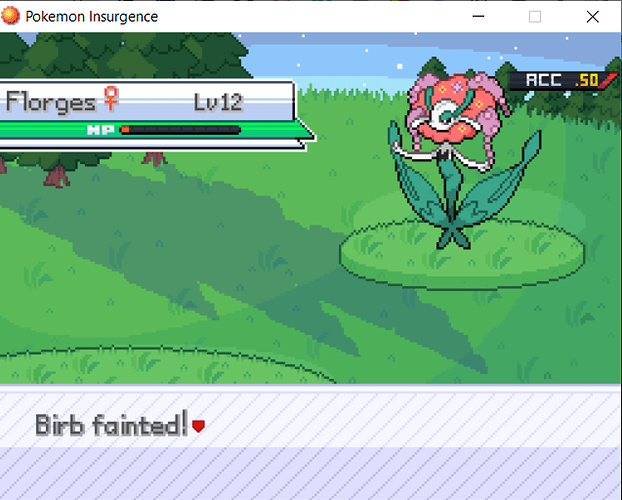
Task: Click the 'Pokemon Insurgence' window title
Action: (92, 17)
